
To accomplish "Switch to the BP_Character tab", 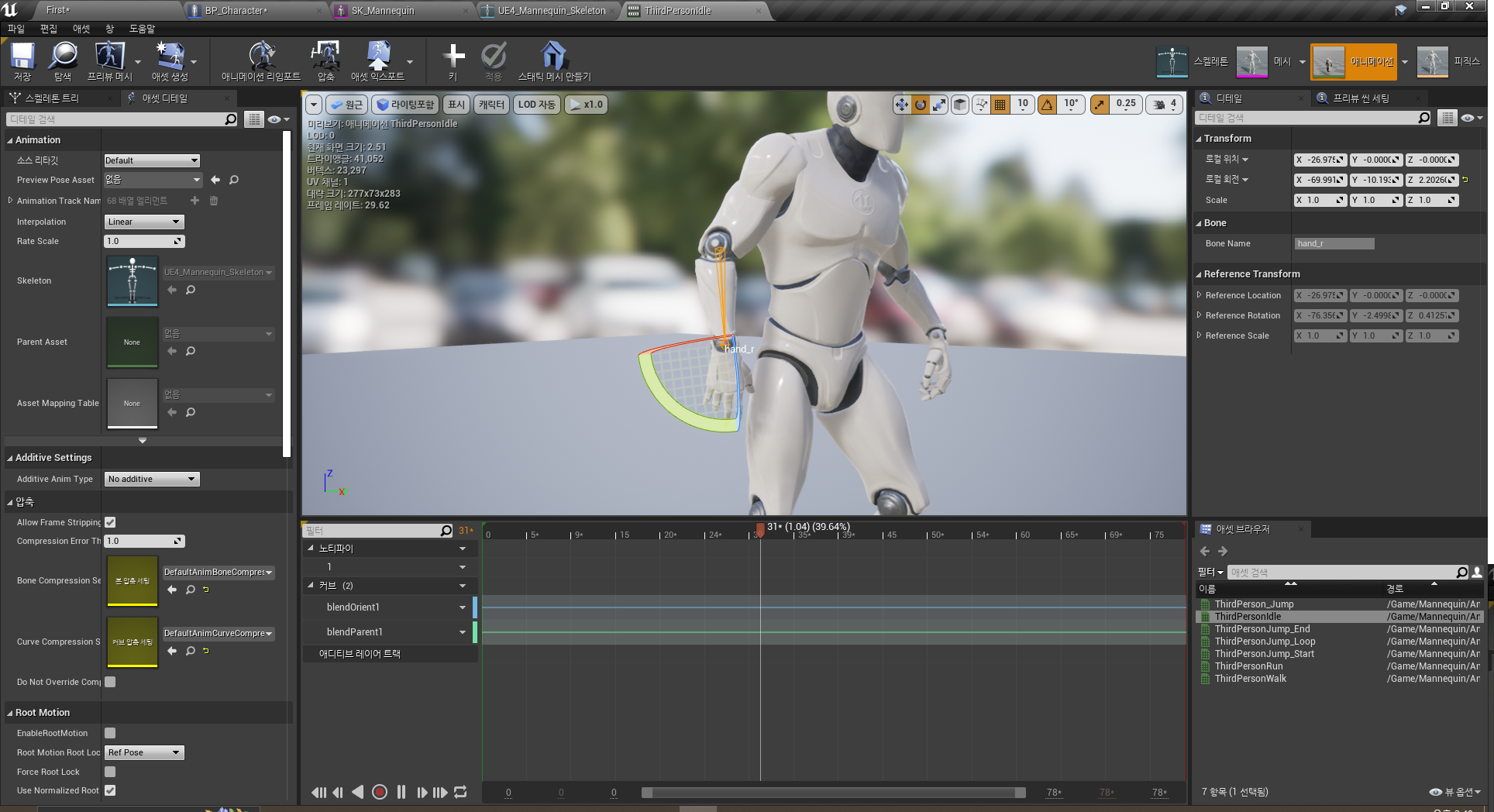I will 256,10.
